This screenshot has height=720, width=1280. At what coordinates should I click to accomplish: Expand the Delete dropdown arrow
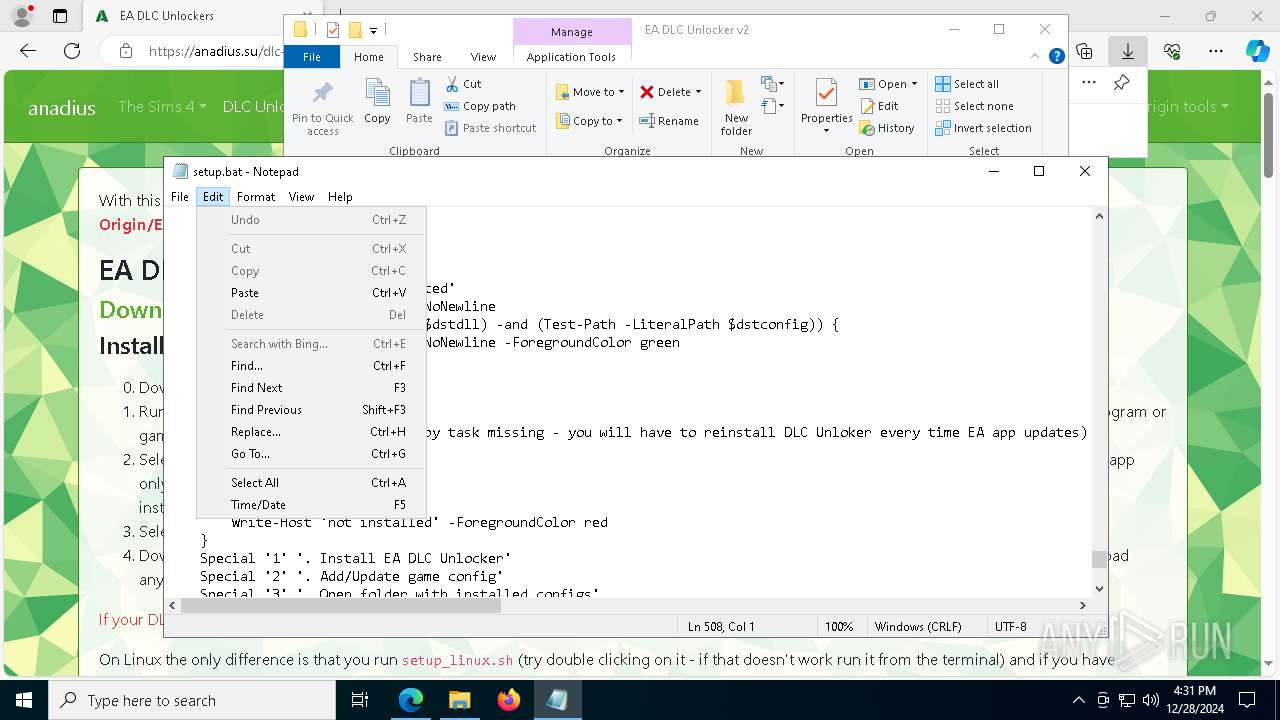click(x=698, y=92)
